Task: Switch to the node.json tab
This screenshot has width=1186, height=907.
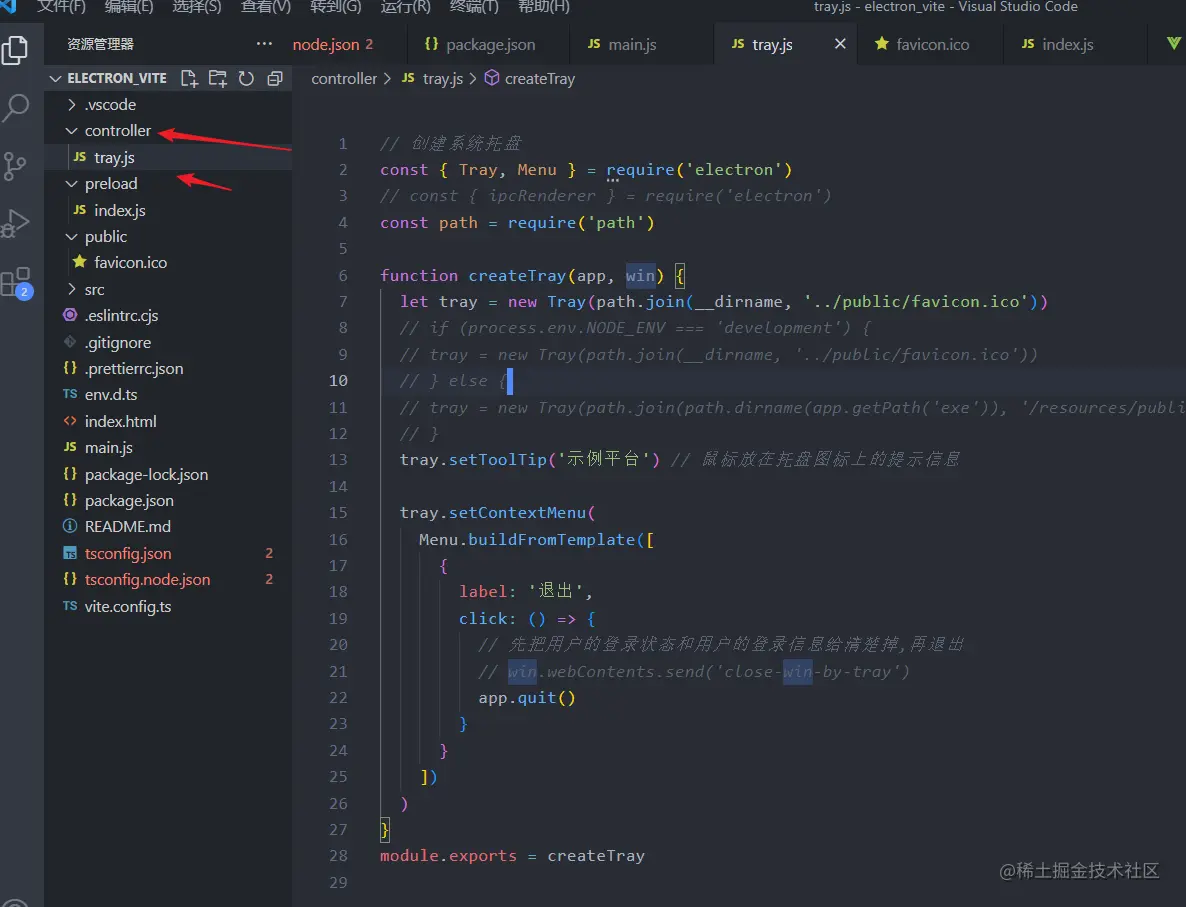Action: [333, 44]
